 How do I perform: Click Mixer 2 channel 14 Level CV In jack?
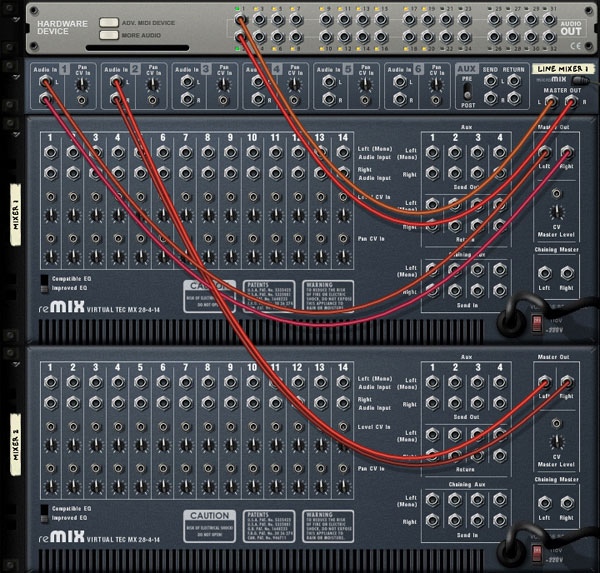343,426
